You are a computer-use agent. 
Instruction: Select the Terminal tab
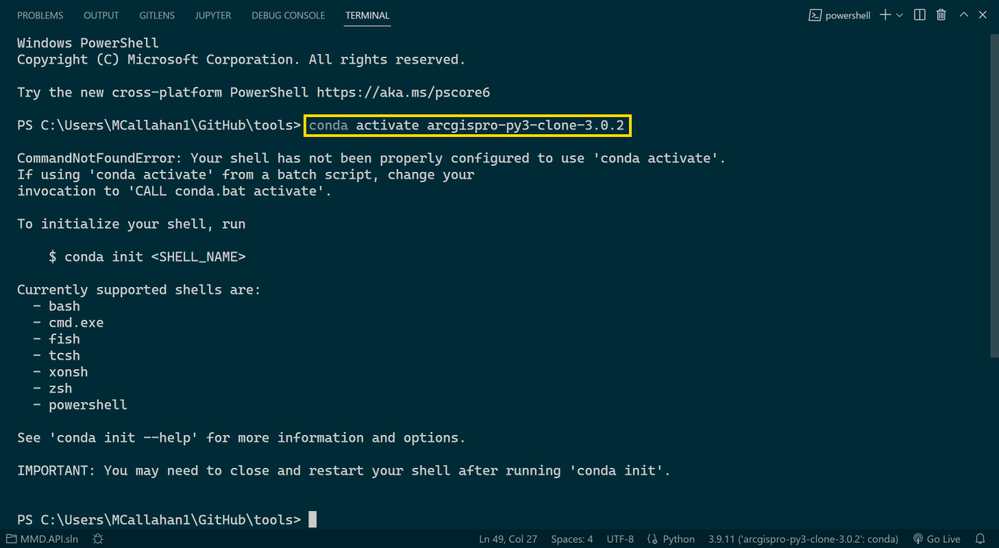point(367,15)
